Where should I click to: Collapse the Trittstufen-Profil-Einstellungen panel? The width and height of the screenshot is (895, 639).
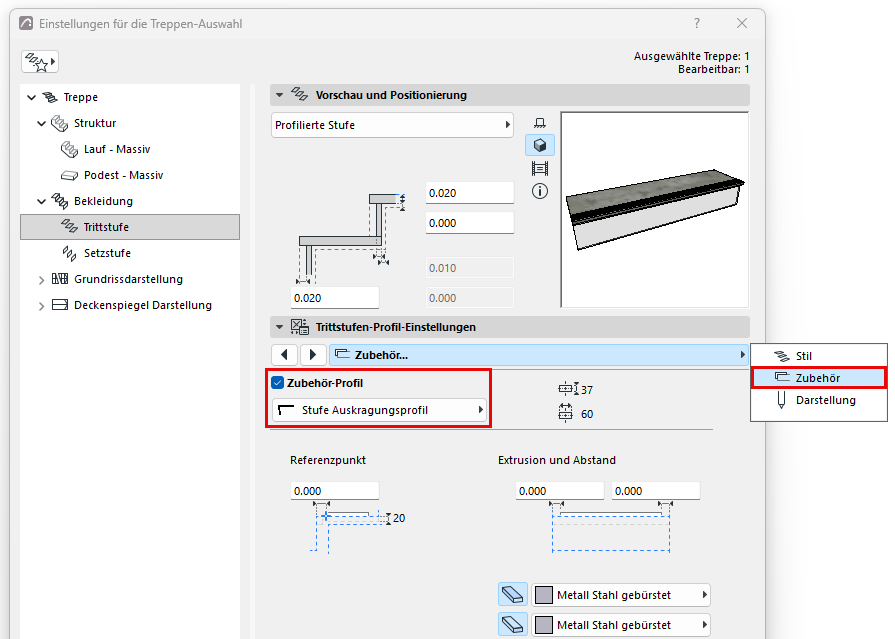(x=280, y=327)
